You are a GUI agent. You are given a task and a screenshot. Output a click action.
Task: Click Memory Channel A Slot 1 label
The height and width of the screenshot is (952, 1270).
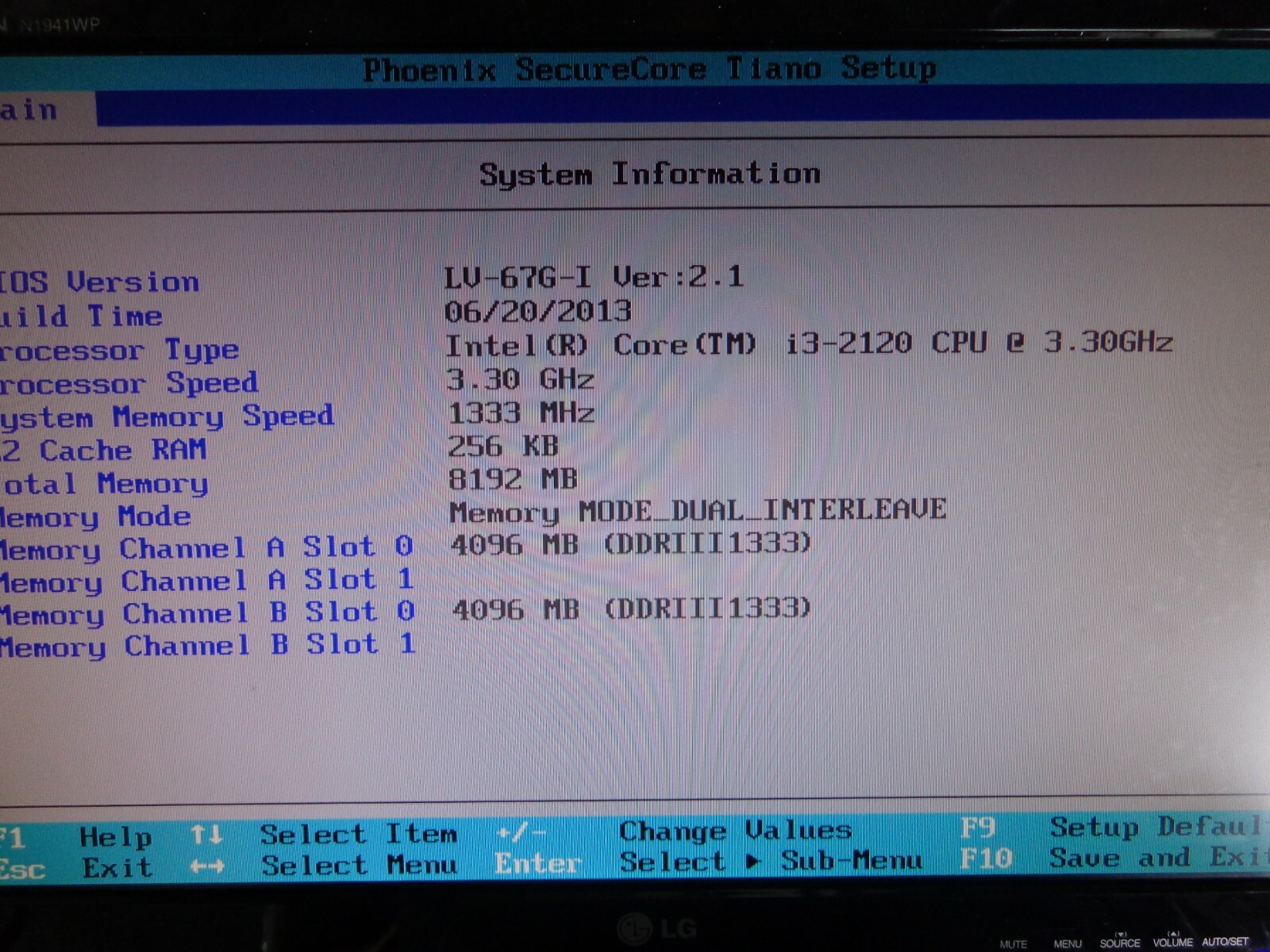pyautogui.click(x=207, y=581)
